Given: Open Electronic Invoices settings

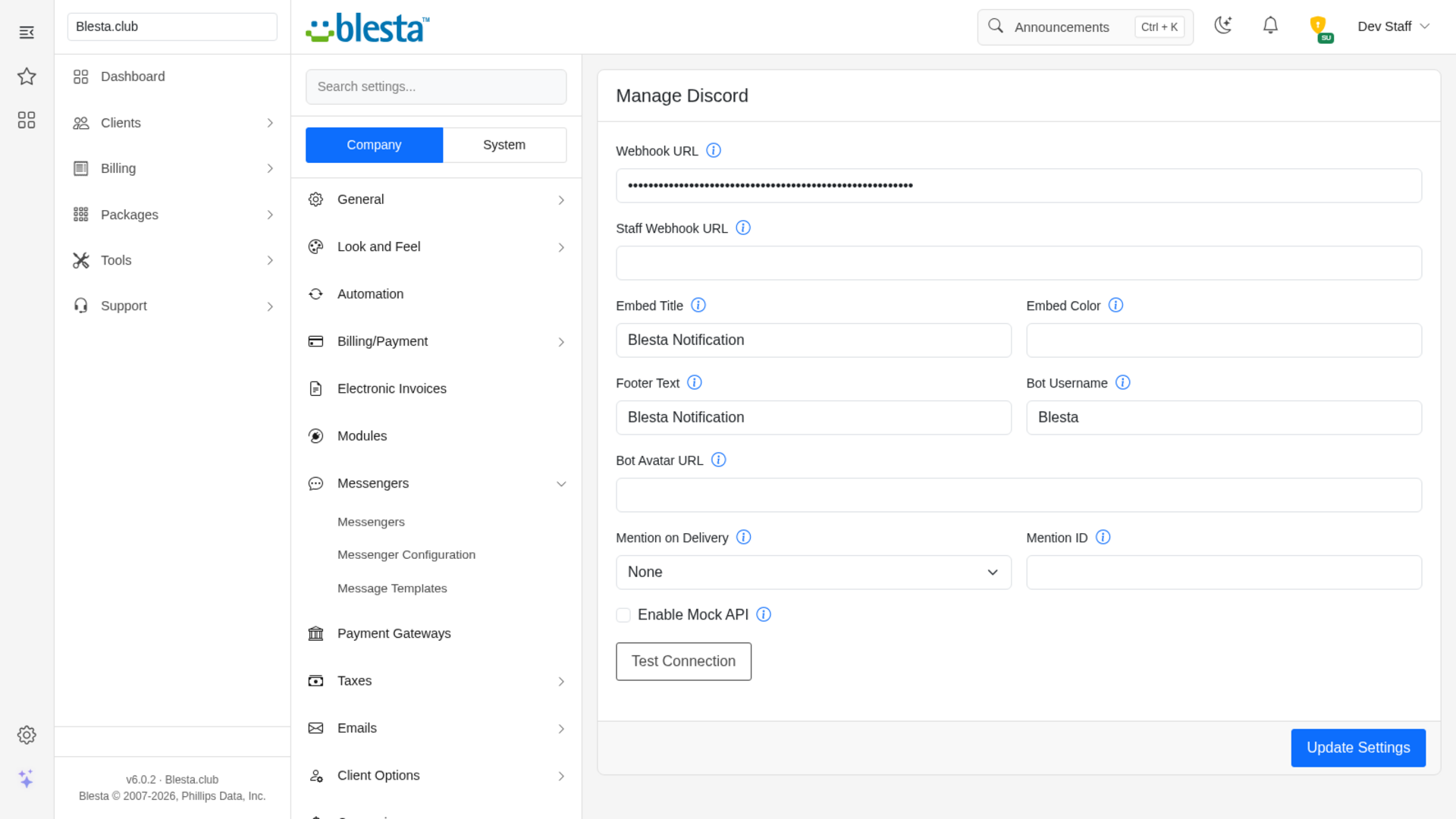Looking at the screenshot, I should pos(436,389).
